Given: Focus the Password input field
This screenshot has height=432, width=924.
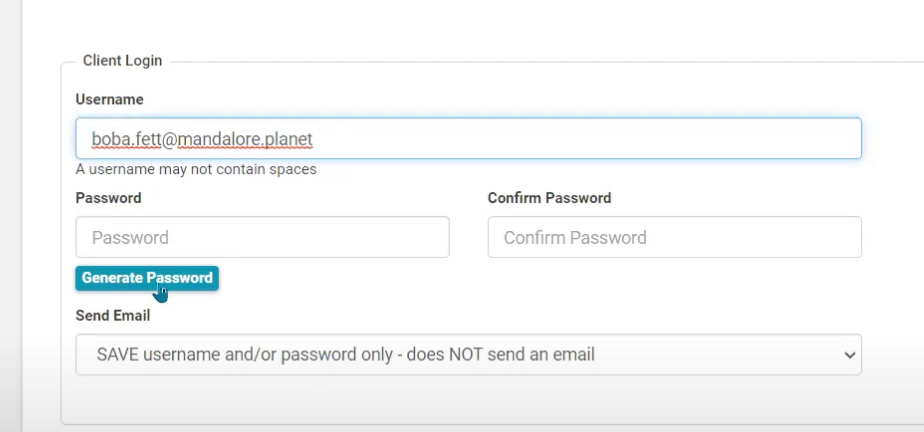Looking at the screenshot, I should click(262, 237).
